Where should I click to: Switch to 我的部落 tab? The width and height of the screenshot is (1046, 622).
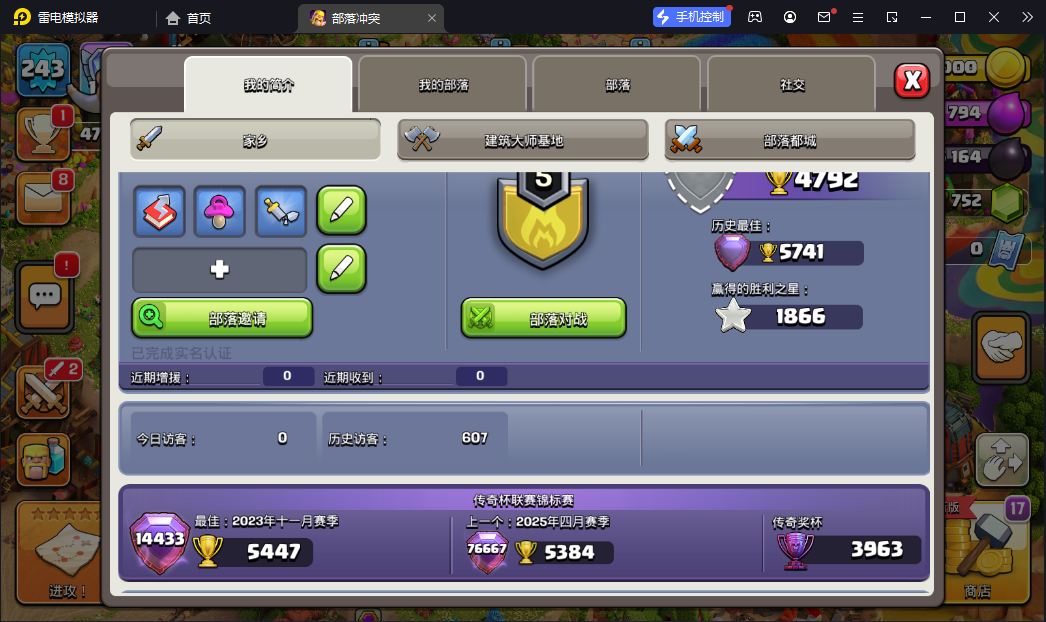pyautogui.click(x=443, y=85)
